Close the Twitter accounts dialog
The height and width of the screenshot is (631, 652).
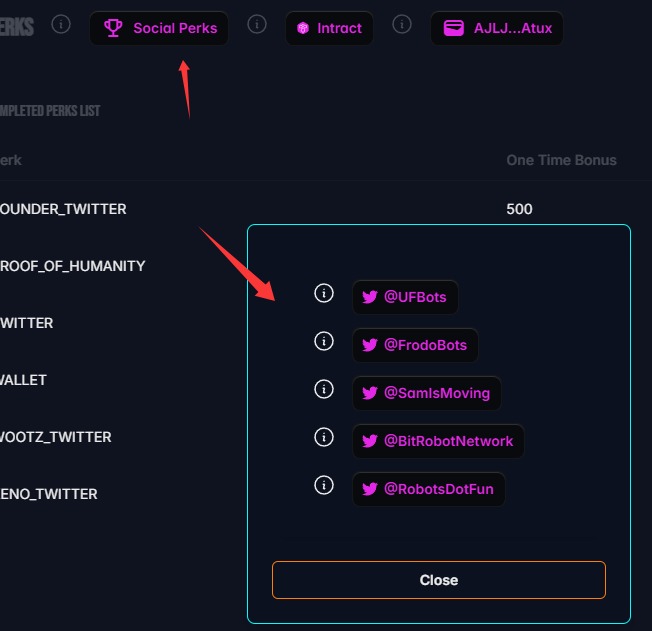pos(439,580)
